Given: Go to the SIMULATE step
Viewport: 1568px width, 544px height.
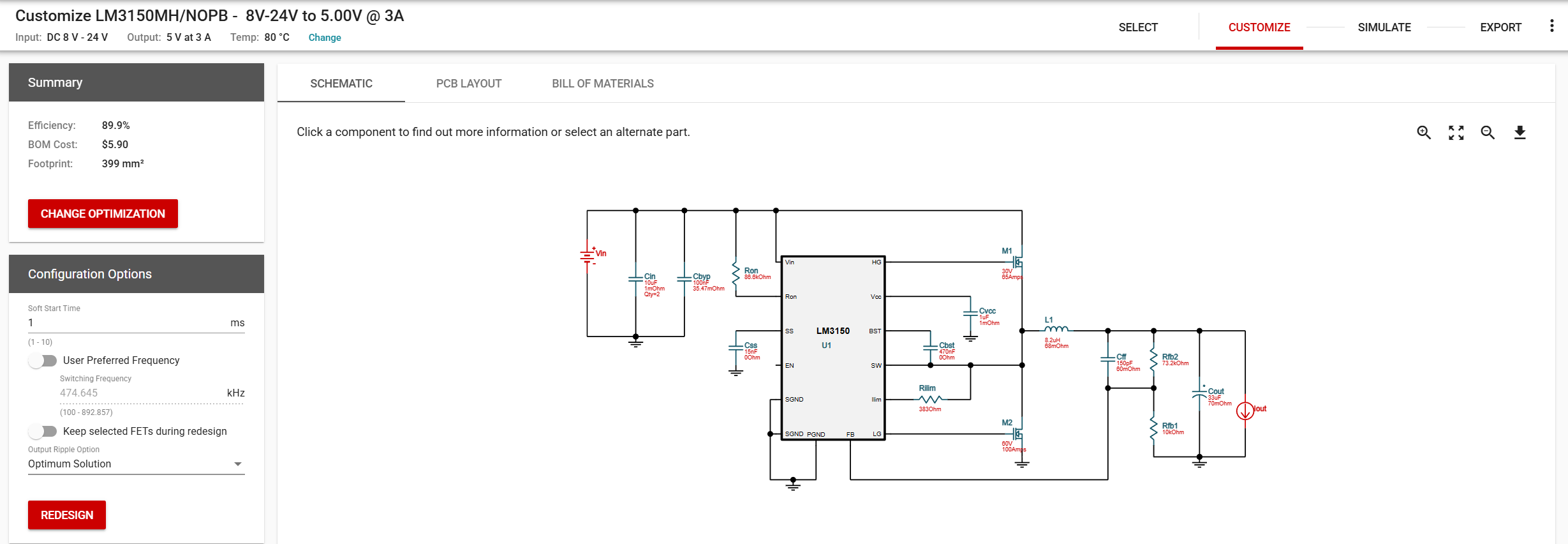Looking at the screenshot, I should point(1384,27).
